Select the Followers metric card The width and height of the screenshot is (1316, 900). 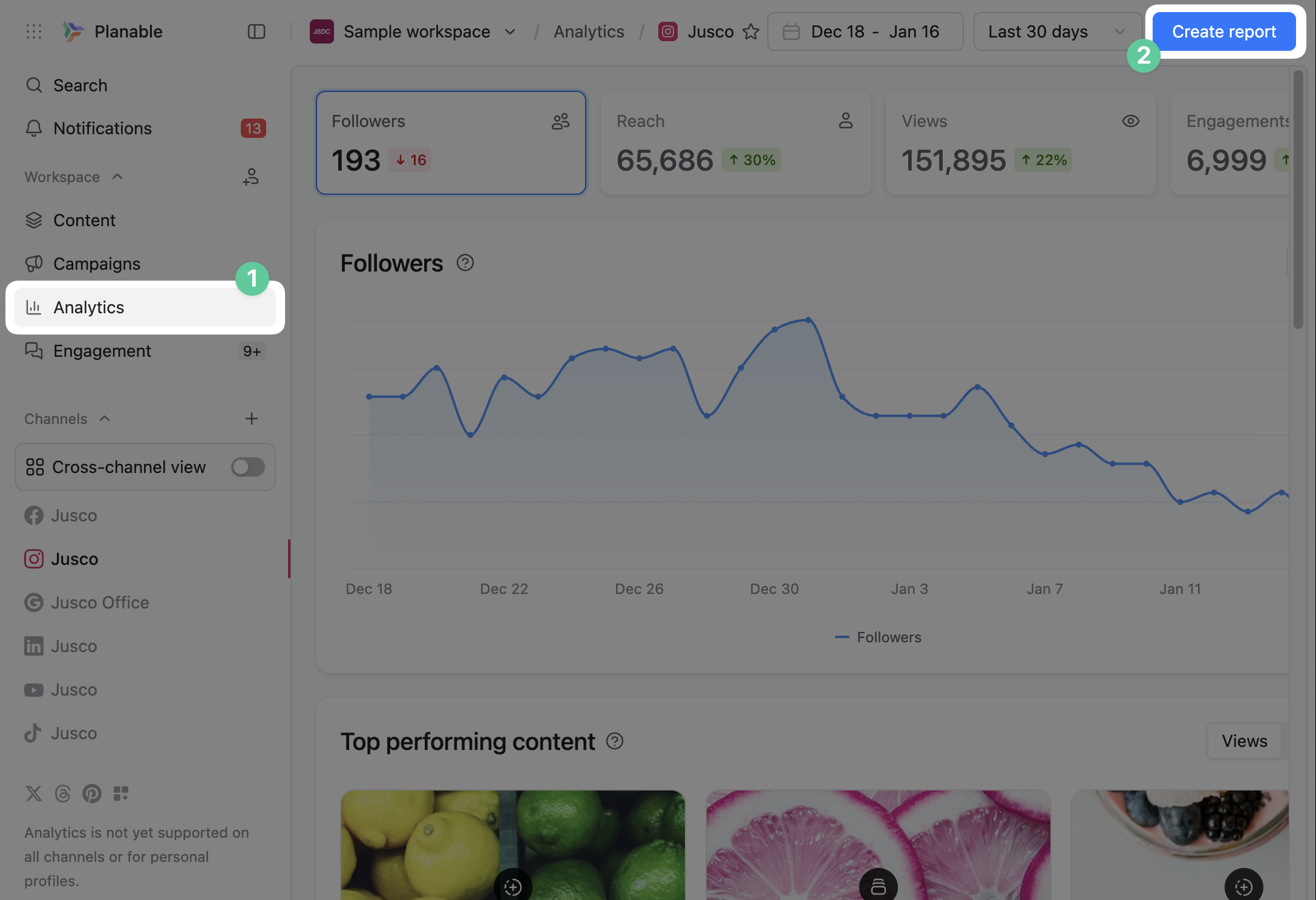click(451, 143)
